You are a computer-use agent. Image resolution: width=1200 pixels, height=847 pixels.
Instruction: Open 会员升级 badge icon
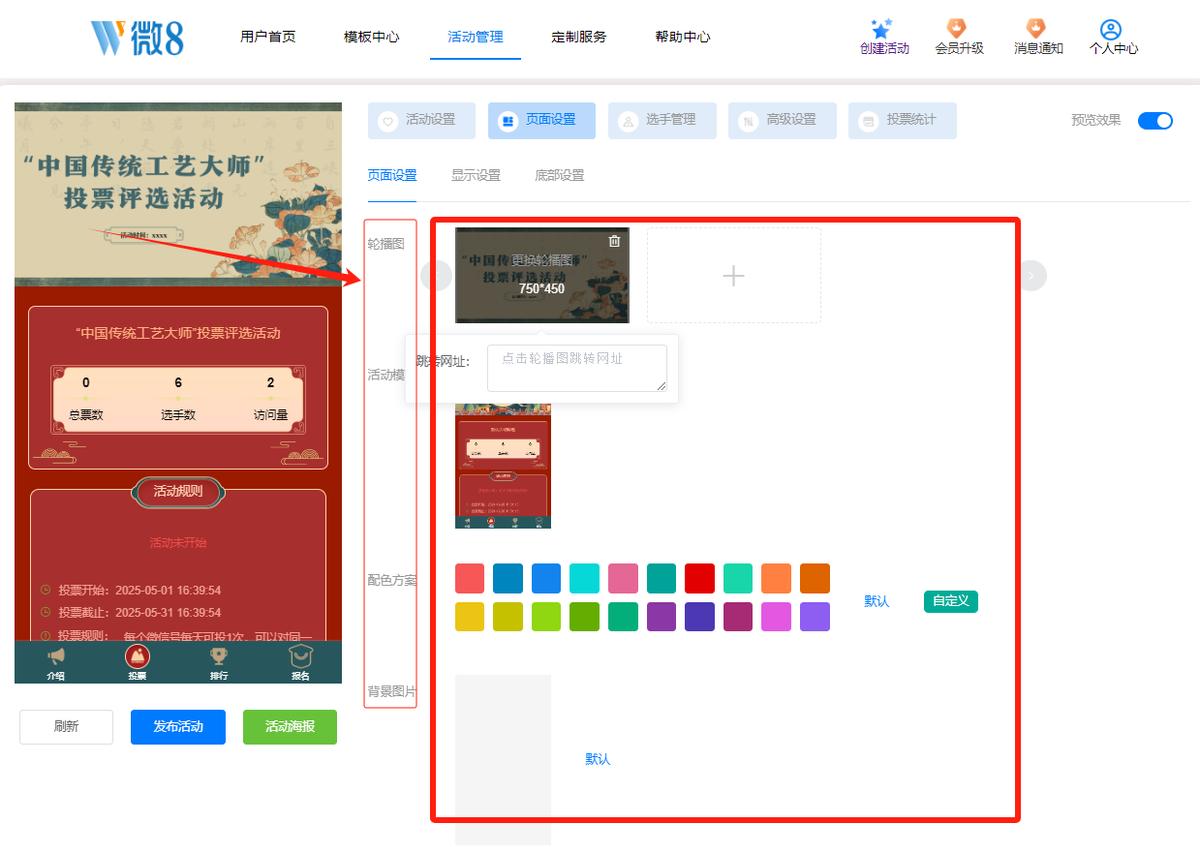tap(957, 28)
